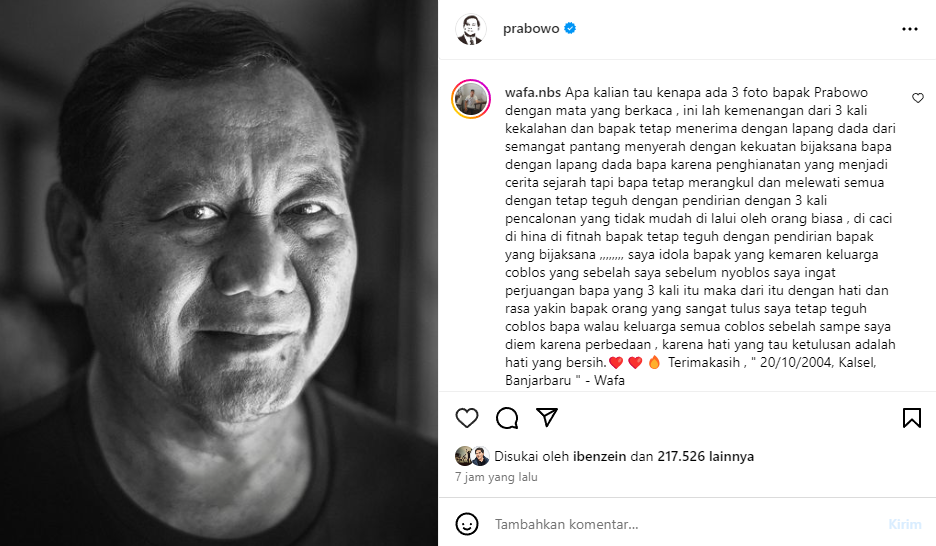Screen dimensions: 936x546
Task: Click the black-and-white portrait photo
Action: pos(218,273)
